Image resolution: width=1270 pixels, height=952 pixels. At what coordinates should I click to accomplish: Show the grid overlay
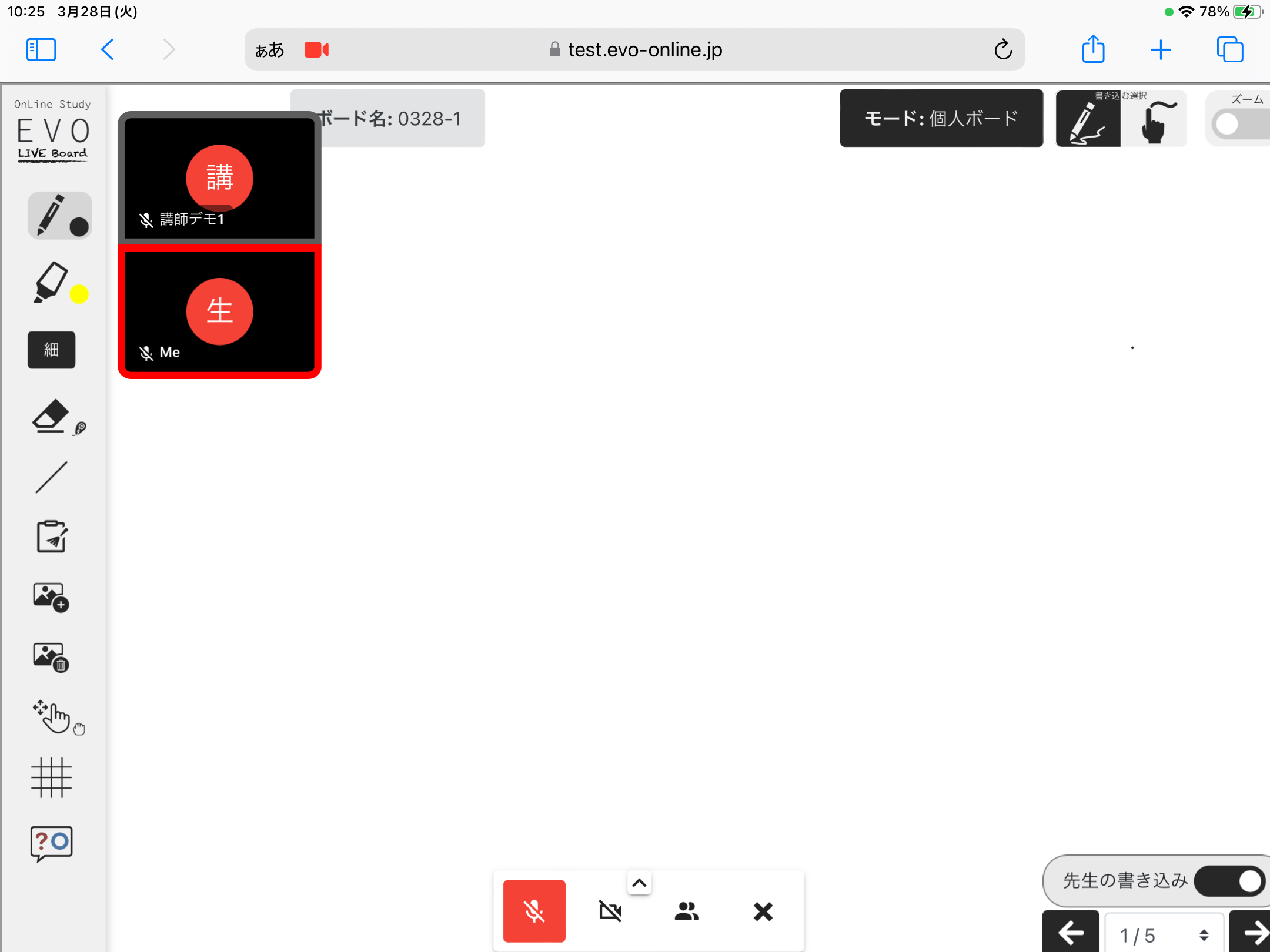pos(52,777)
